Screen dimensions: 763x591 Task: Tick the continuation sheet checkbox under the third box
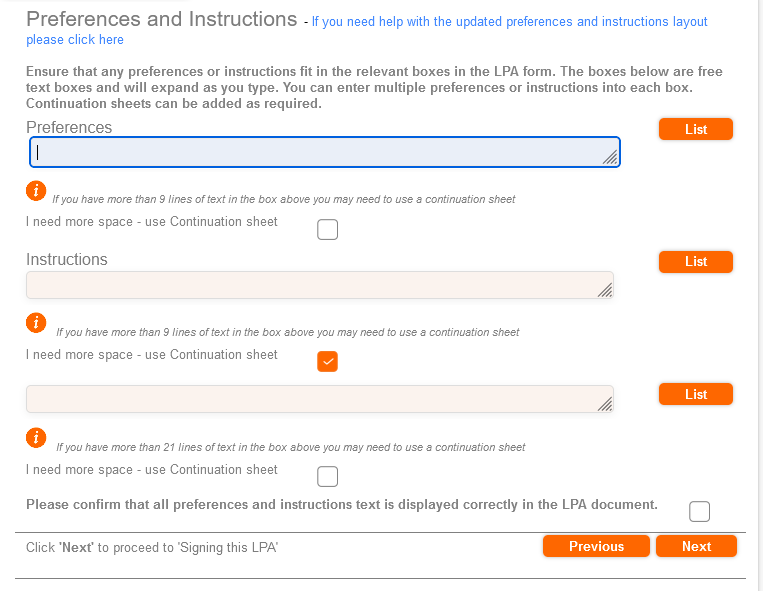[x=327, y=476]
